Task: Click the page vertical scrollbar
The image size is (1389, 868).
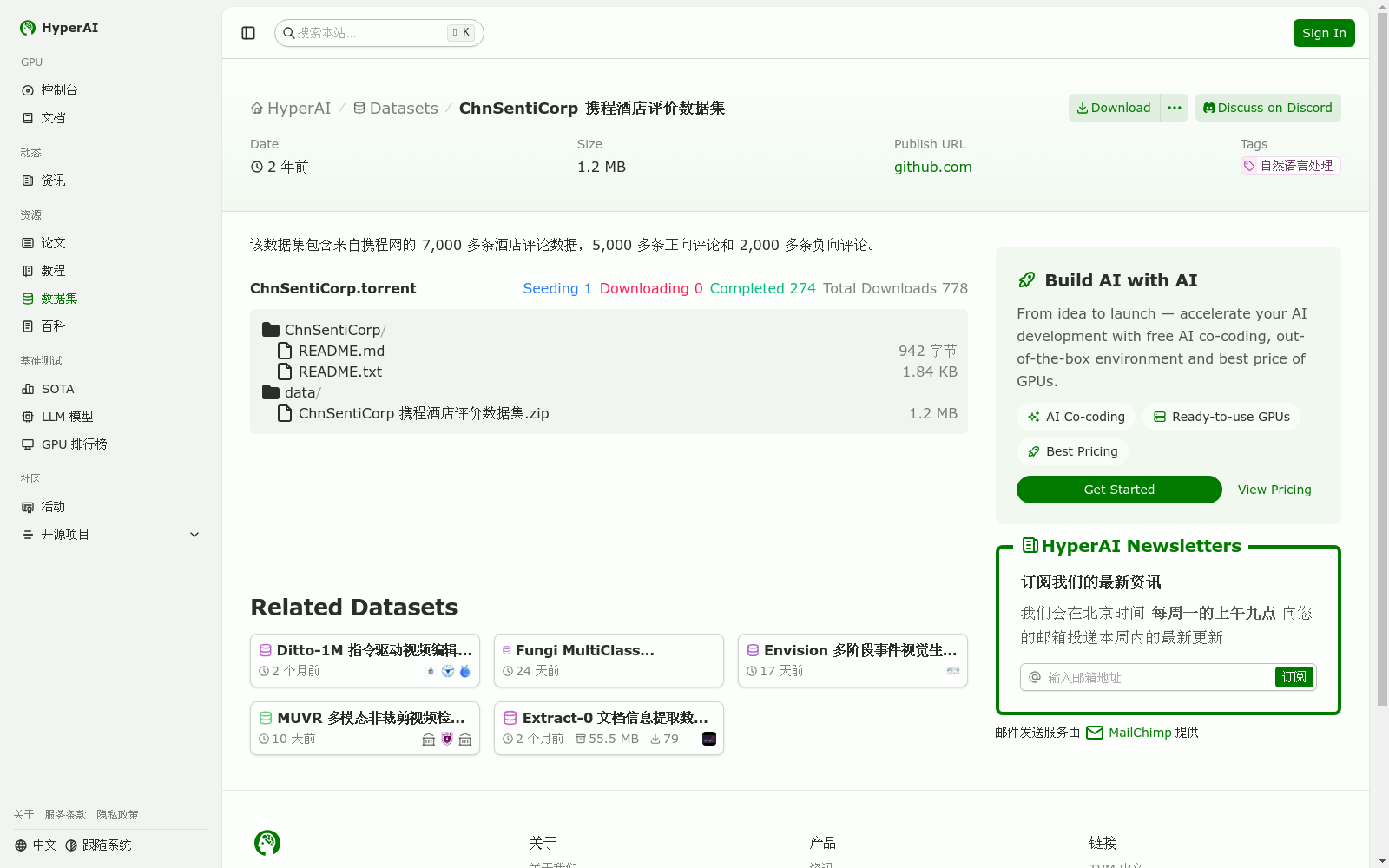Action: [x=1382, y=359]
